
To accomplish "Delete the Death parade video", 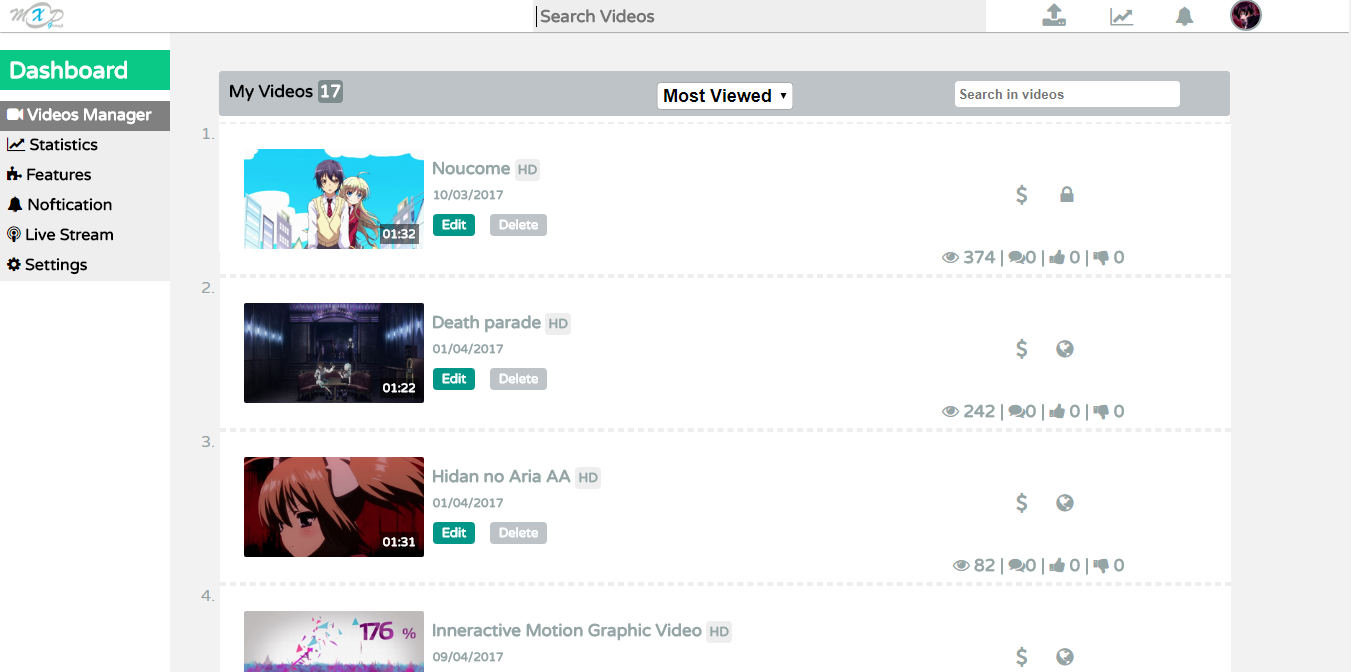I will [x=518, y=379].
